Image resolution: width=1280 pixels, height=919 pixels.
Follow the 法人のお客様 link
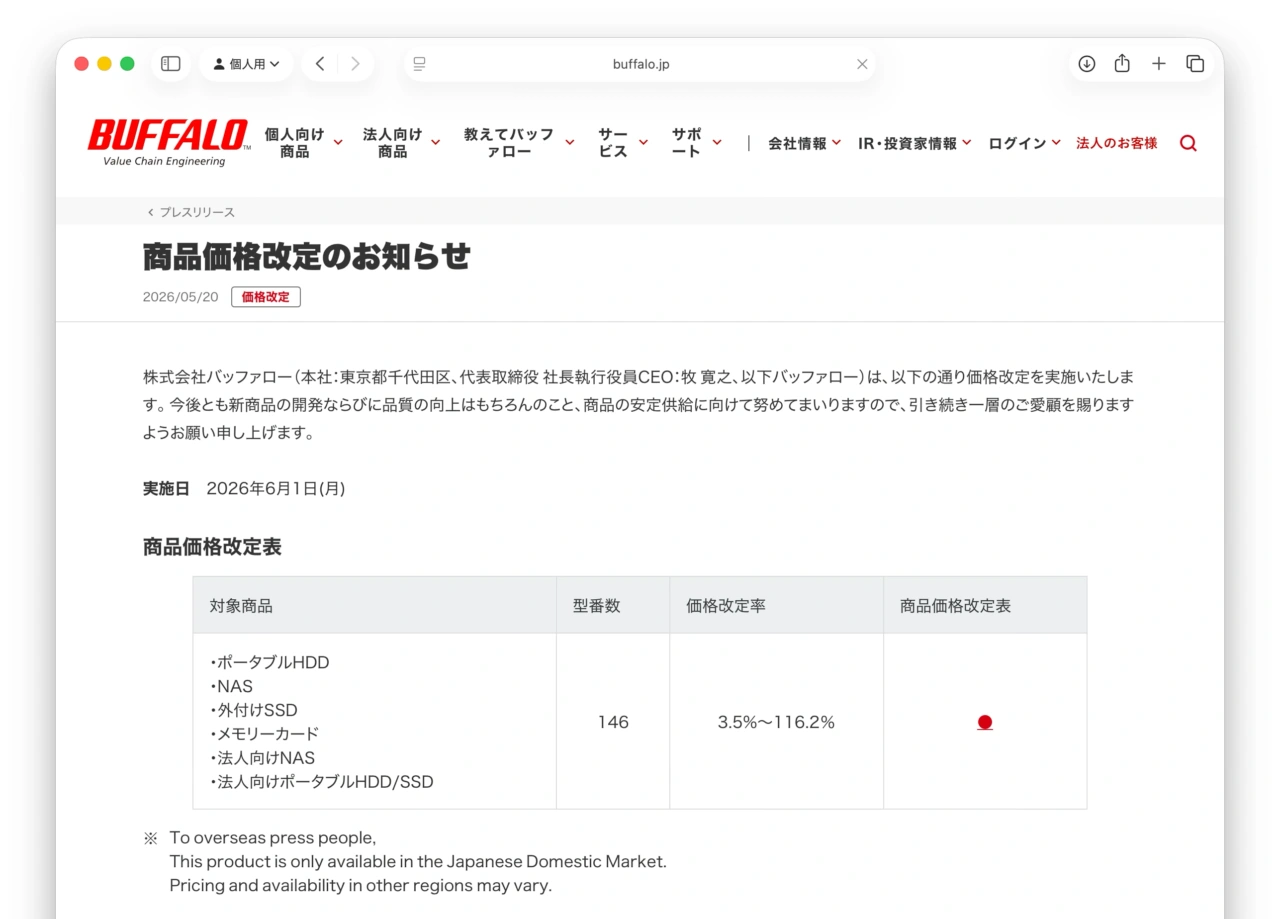point(1116,144)
